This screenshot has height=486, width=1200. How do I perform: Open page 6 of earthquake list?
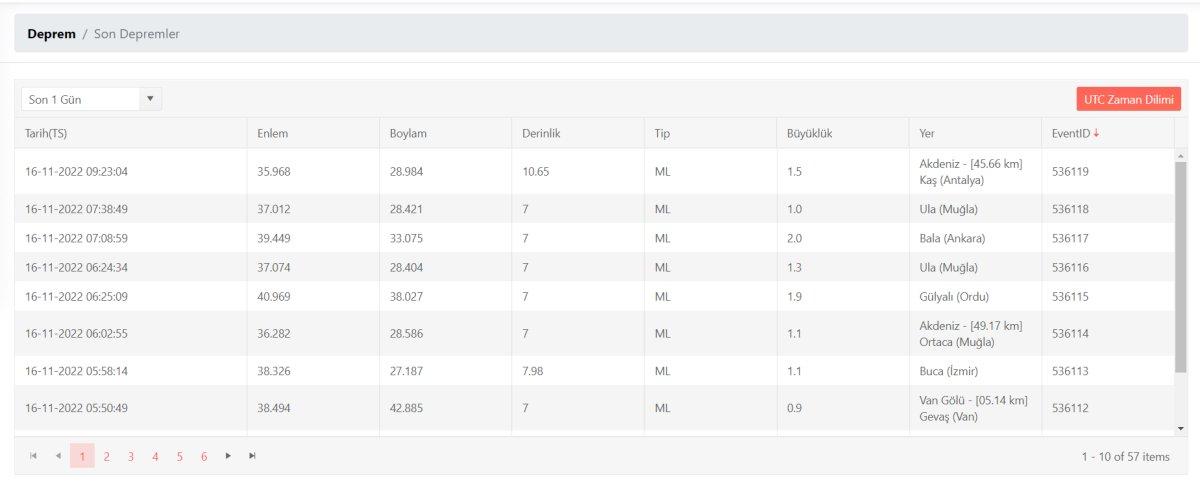pos(204,456)
